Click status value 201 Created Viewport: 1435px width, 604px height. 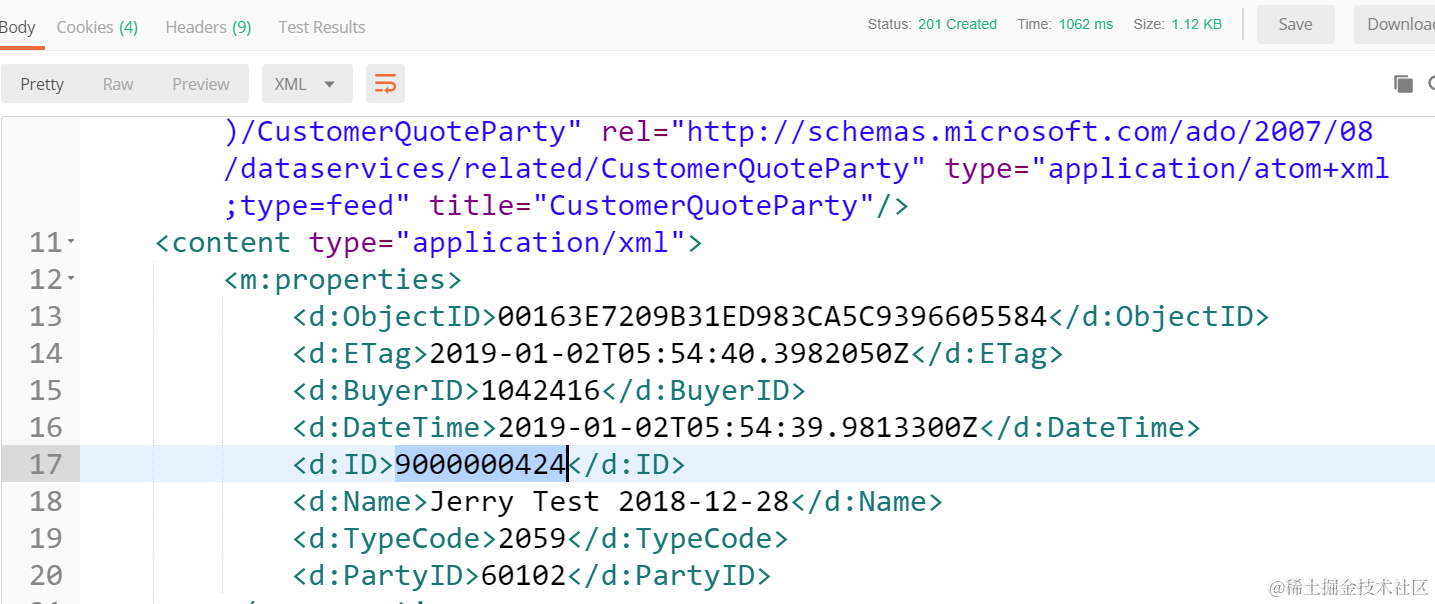coord(957,24)
